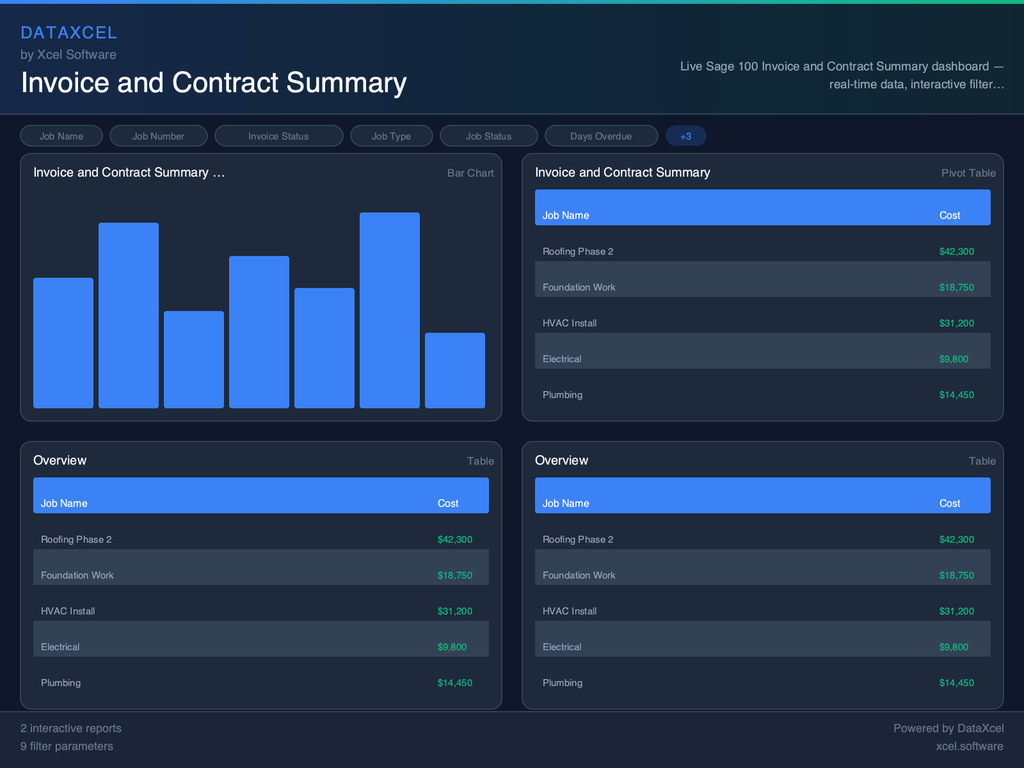This screenshot has width=1024, height=768.
Task: Select the Pivot Table view label
Action: (968, 172)
